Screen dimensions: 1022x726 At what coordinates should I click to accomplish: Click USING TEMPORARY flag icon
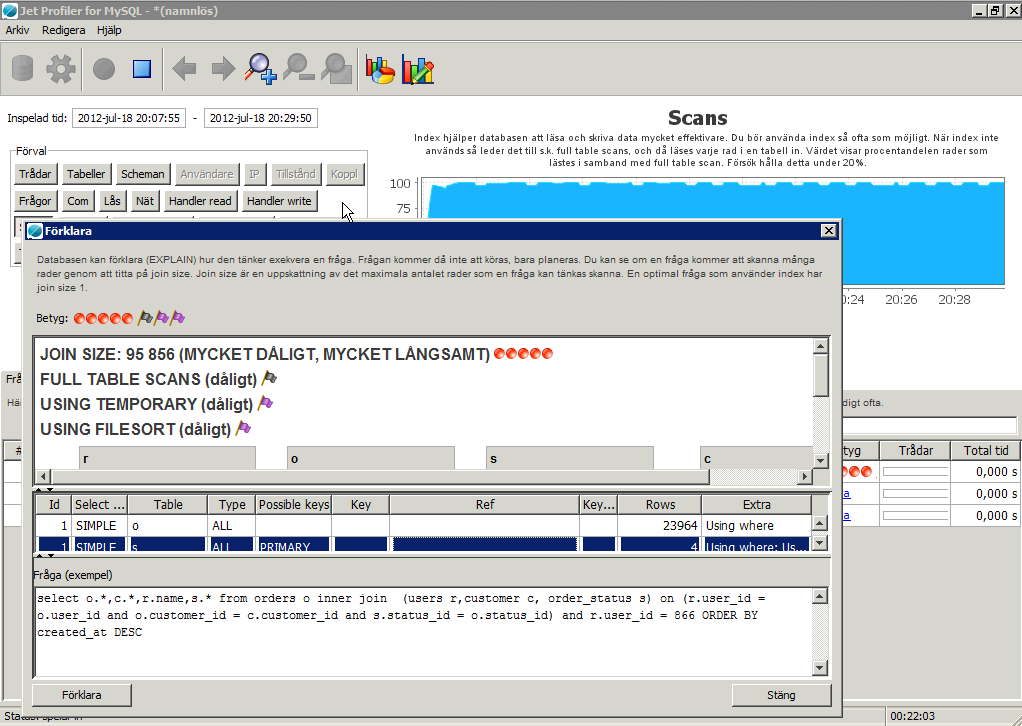coord(265,403)
